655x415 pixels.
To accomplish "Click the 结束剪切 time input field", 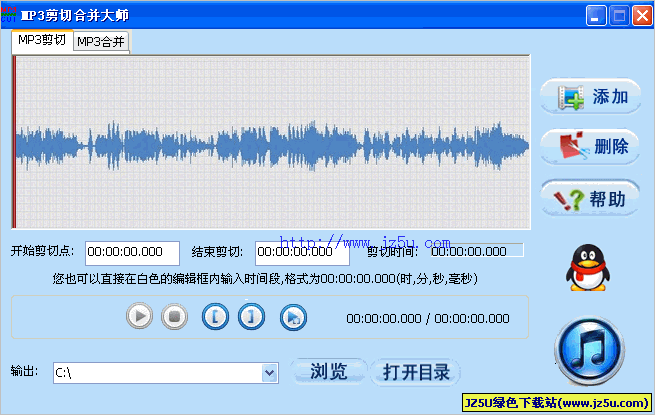I will pyautogui.click(x=302, y=253).
